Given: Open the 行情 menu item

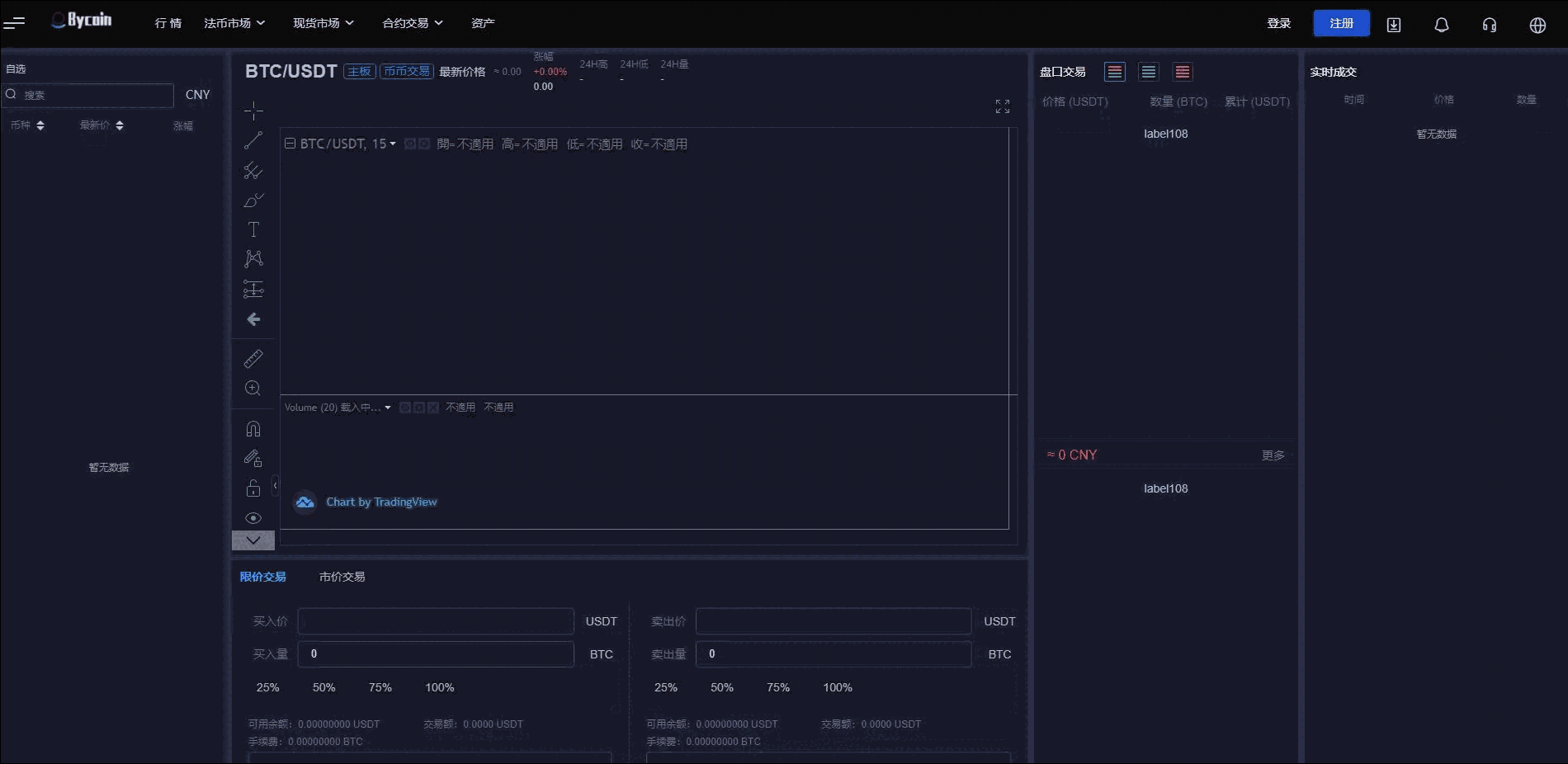Looking at the screenshot, I should pyautogui.click(x=168, y=23).
